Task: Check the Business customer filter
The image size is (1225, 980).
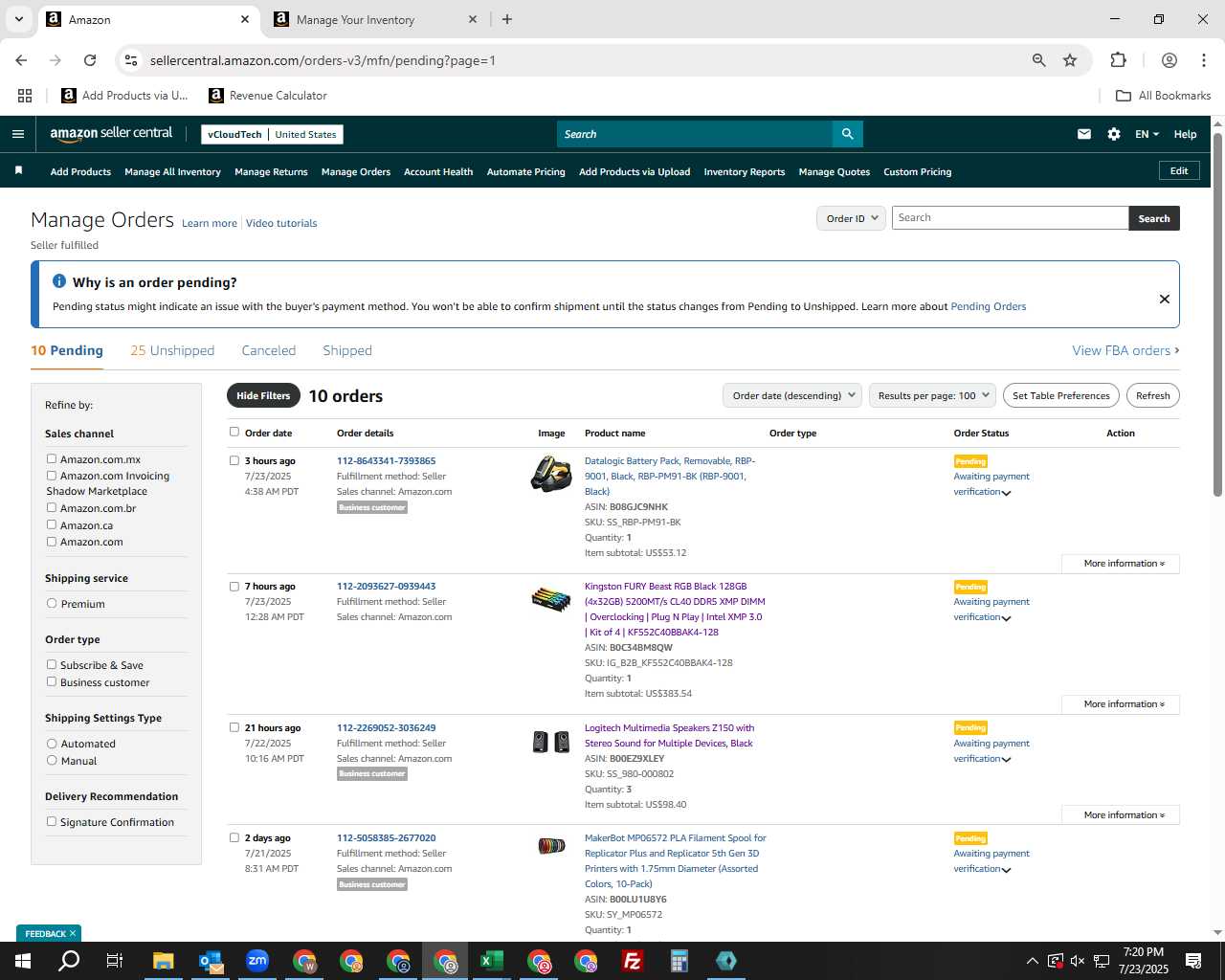Action: tap(52, 681)
